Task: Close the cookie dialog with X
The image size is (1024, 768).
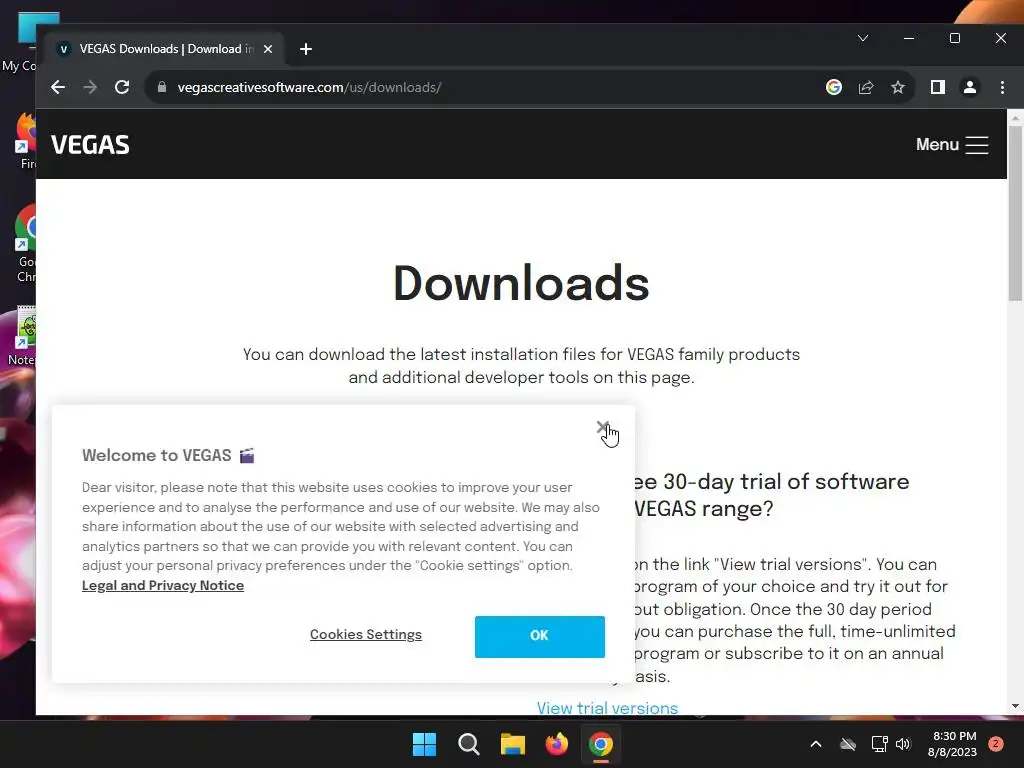Action: click(602, 427)
